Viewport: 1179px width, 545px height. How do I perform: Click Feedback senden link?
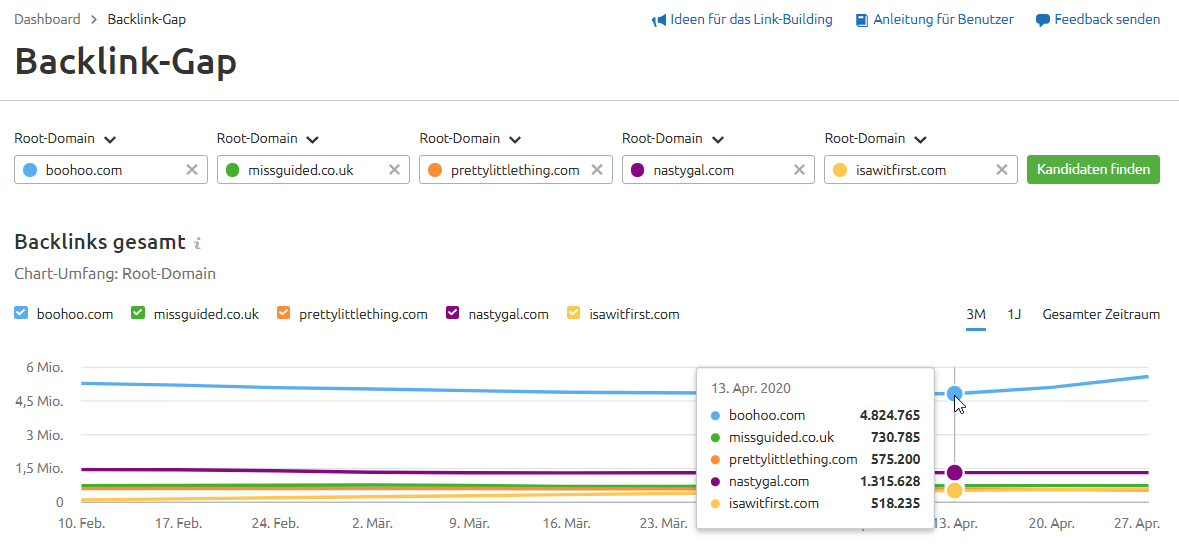(1107, 20)
